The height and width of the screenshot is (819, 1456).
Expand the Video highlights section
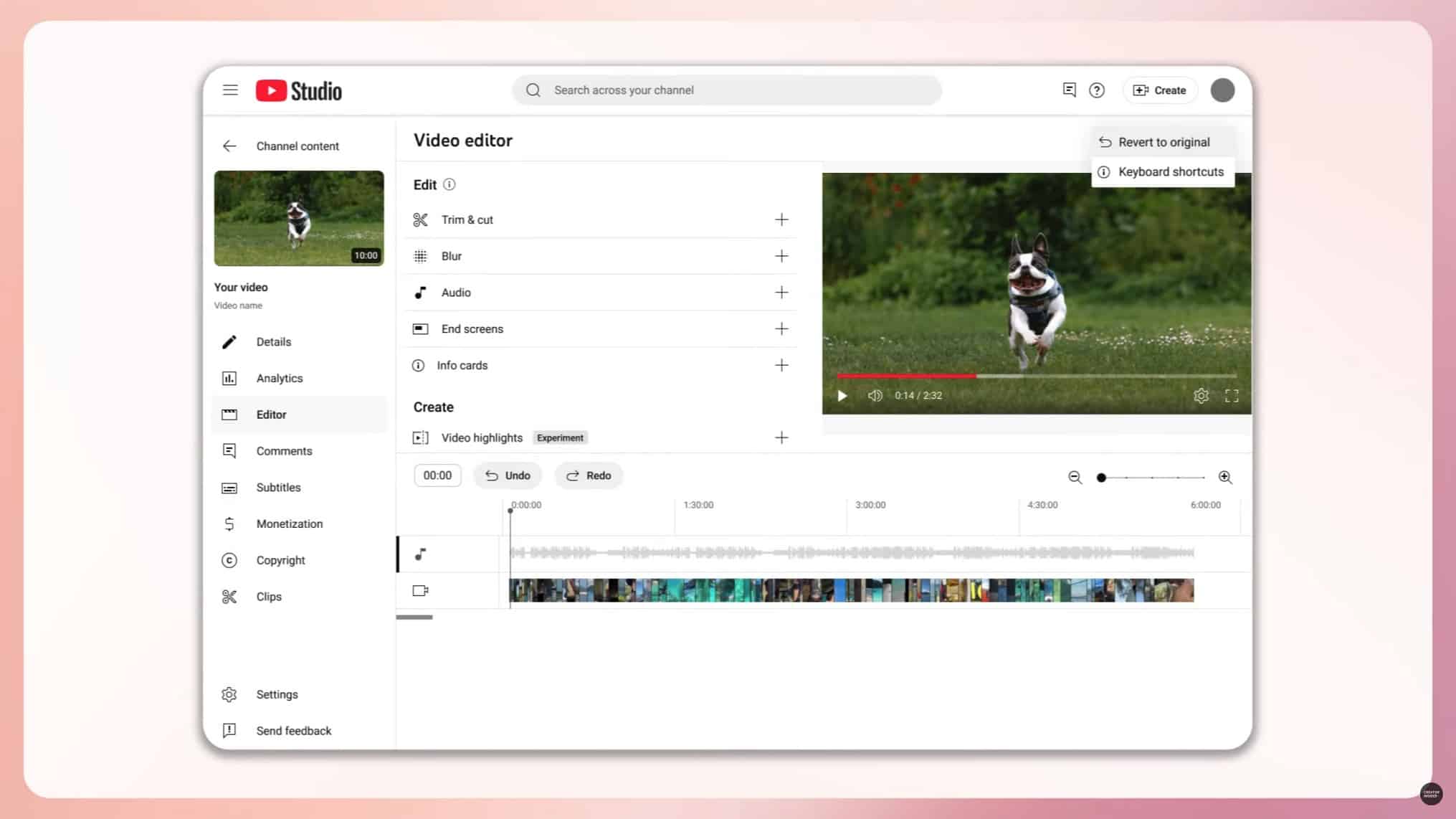click(781, 437)
